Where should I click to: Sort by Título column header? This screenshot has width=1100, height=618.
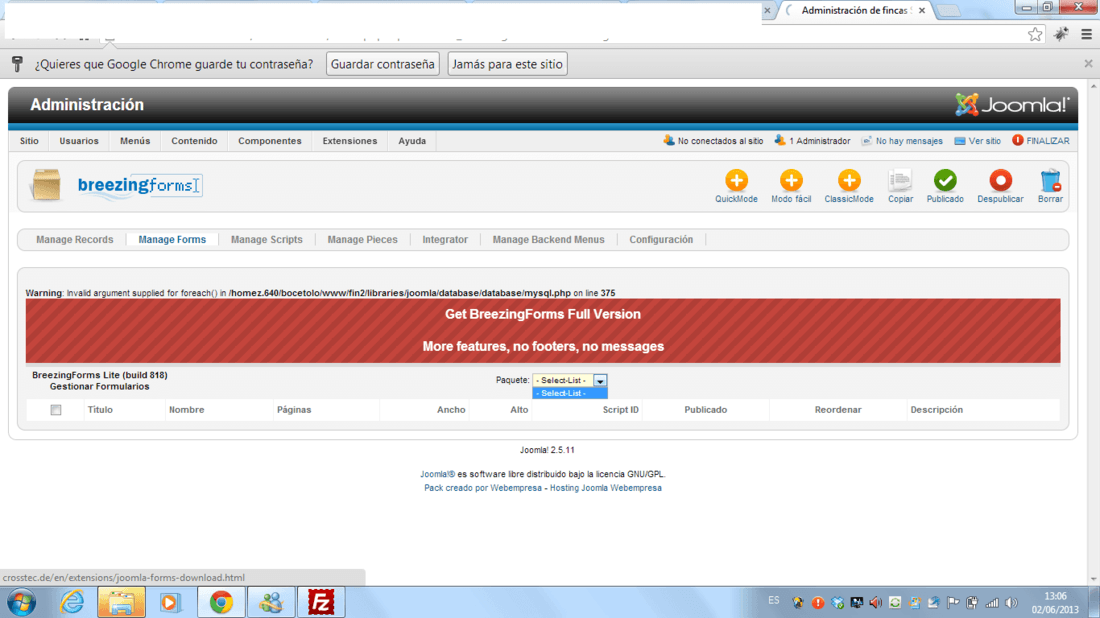pos(100,410)
